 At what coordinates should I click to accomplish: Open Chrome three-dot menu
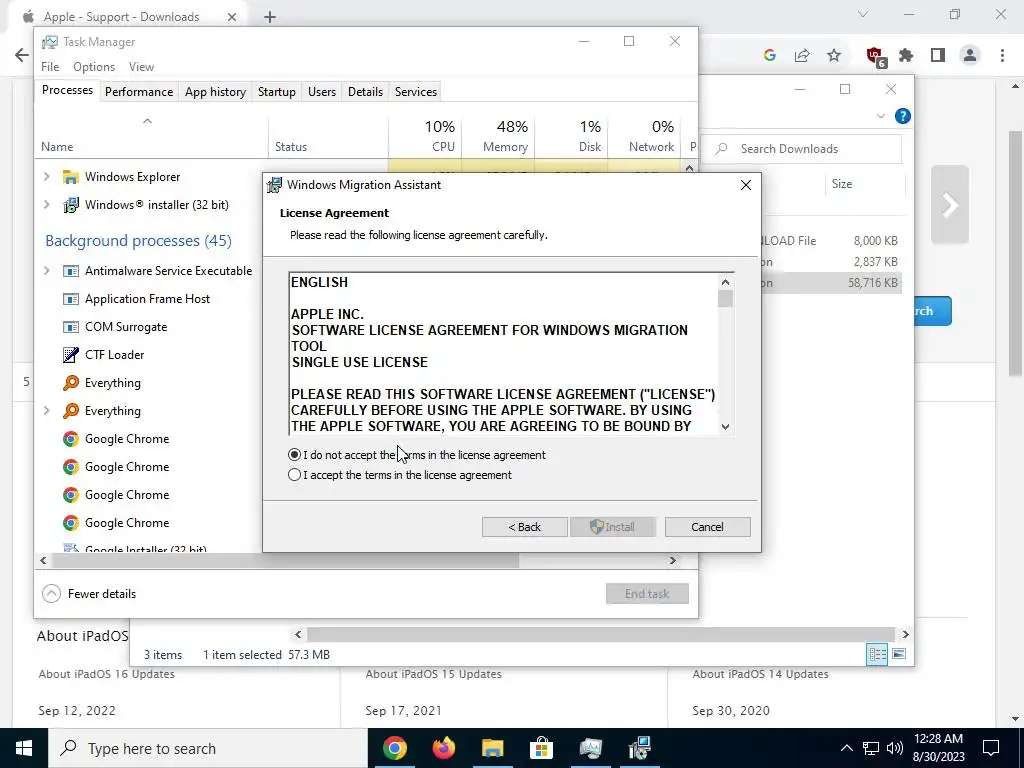[1002, 56]
